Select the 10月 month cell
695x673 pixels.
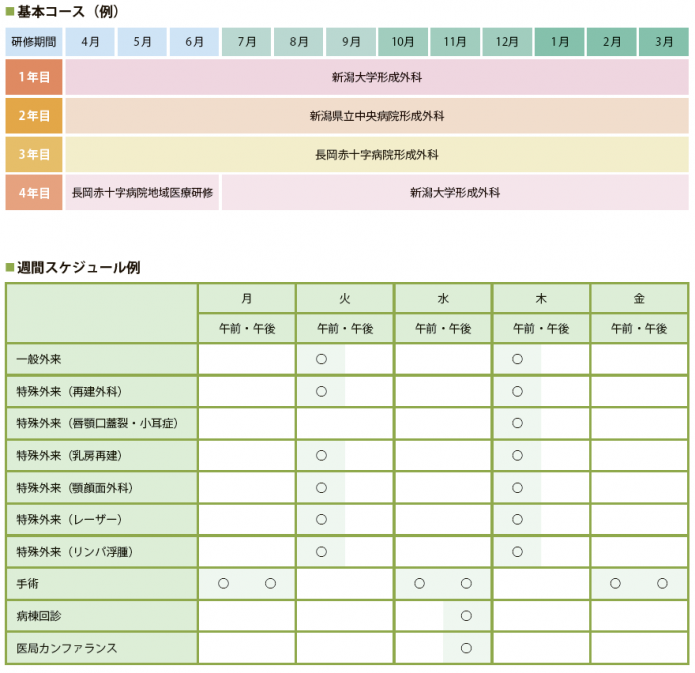(x=403, y=42)
